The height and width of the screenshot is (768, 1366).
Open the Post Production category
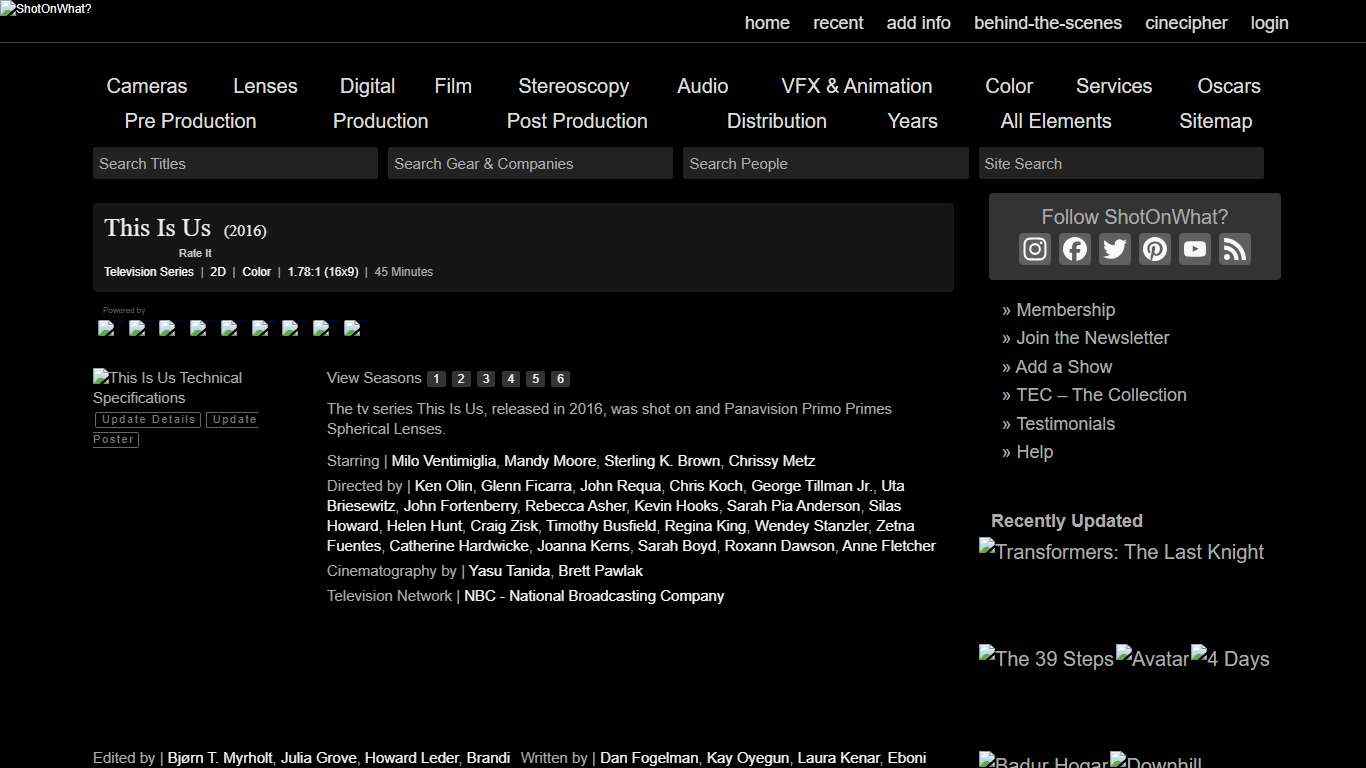point(577,121)
